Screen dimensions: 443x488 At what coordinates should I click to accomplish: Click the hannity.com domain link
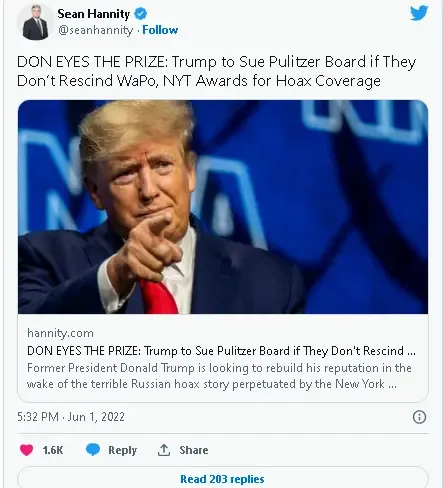tap(60, 333)
